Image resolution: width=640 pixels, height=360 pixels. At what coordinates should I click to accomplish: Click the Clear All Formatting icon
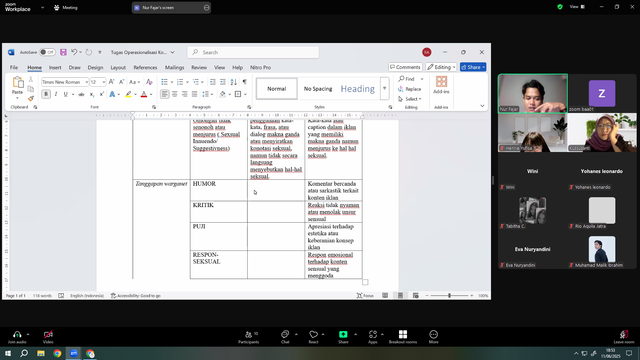coord(149,82)
